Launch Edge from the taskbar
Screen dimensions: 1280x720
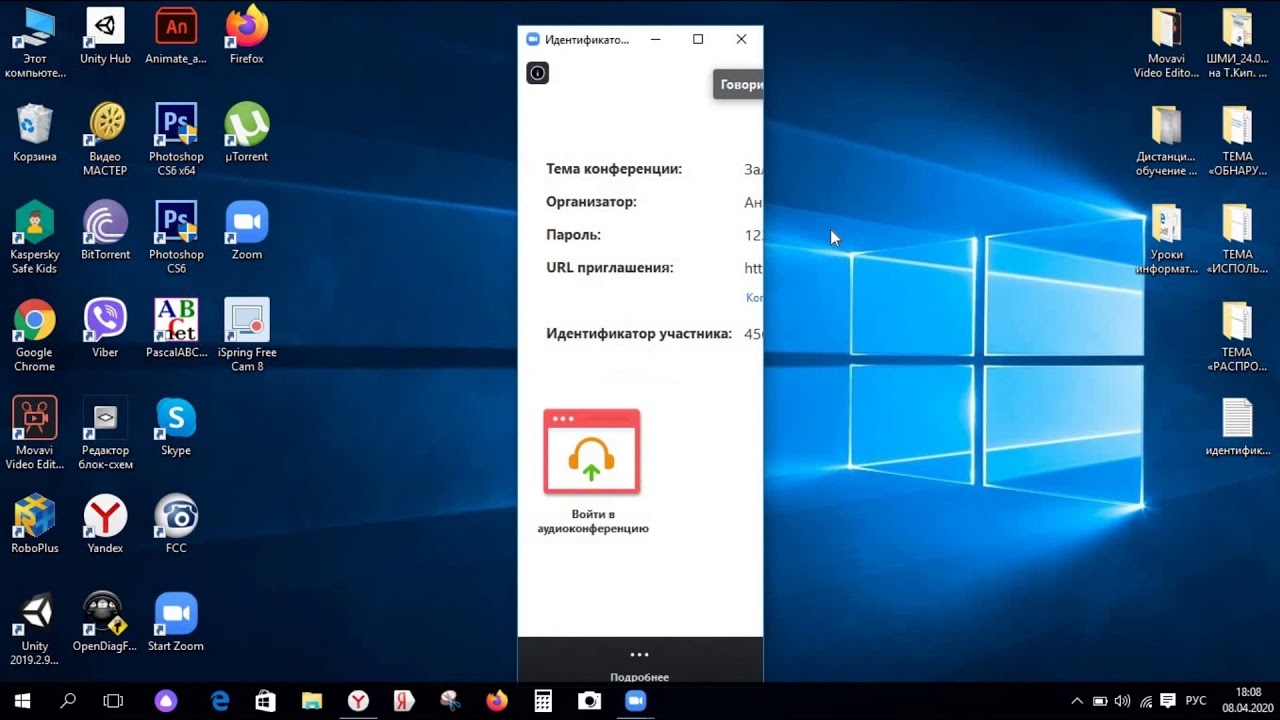coord(220,701)
